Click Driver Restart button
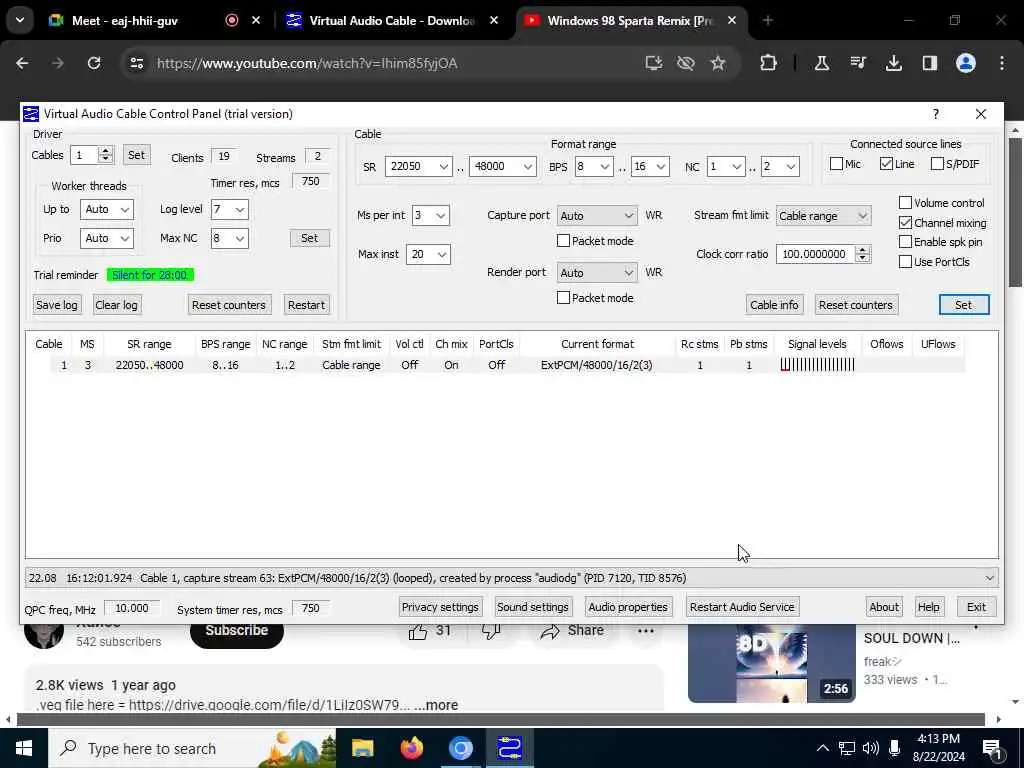This screenshot has height=768, width=1024. [x=306, y=305]
